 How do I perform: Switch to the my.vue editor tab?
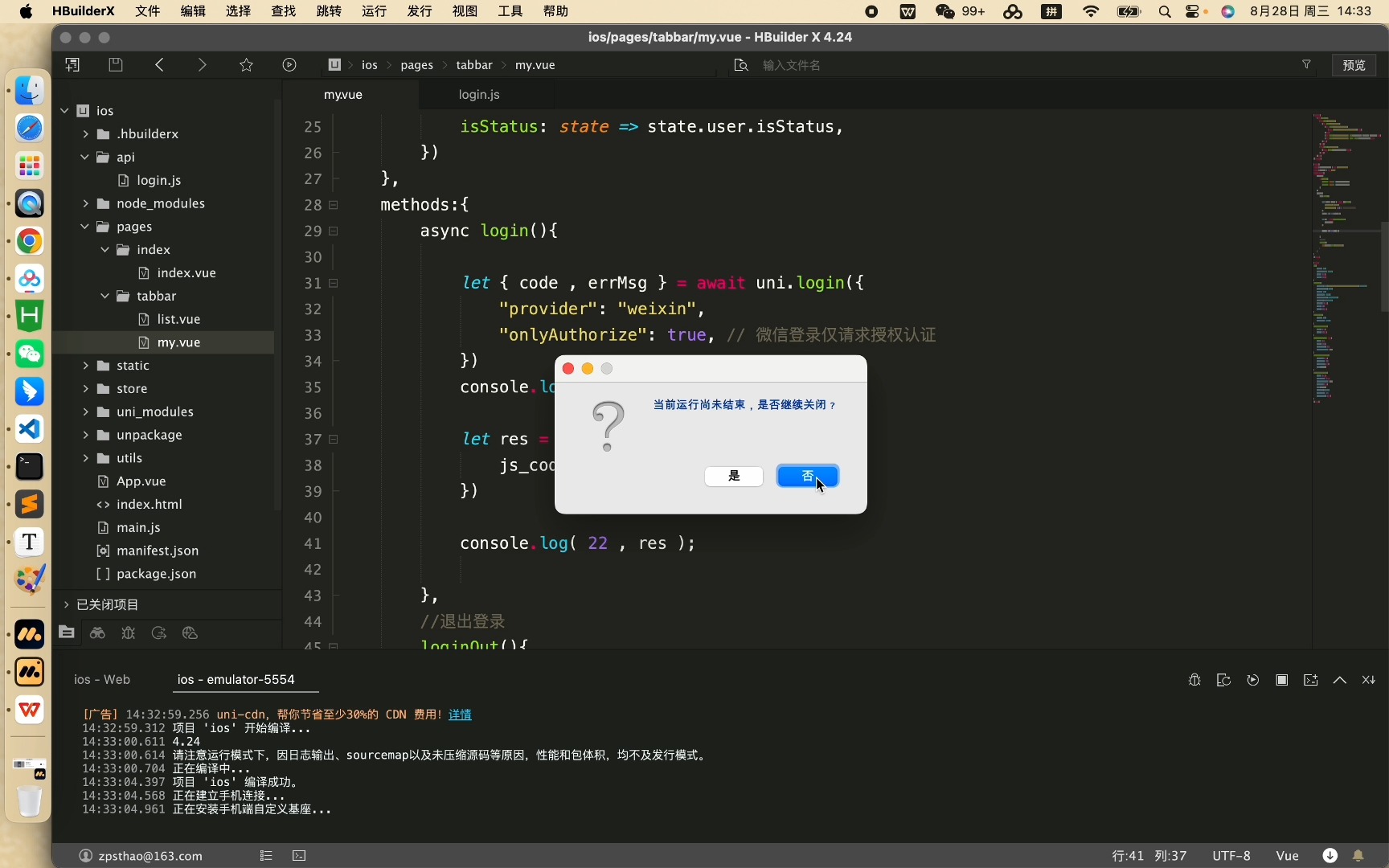(343, 94)
